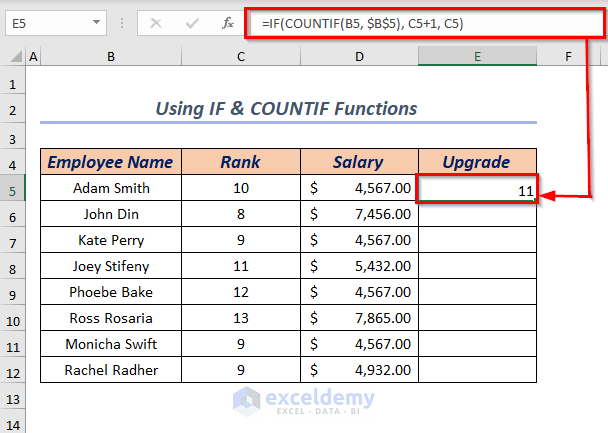
Task: Select Rachel Radher's salary 4,932.00
Action: point(359,370)
